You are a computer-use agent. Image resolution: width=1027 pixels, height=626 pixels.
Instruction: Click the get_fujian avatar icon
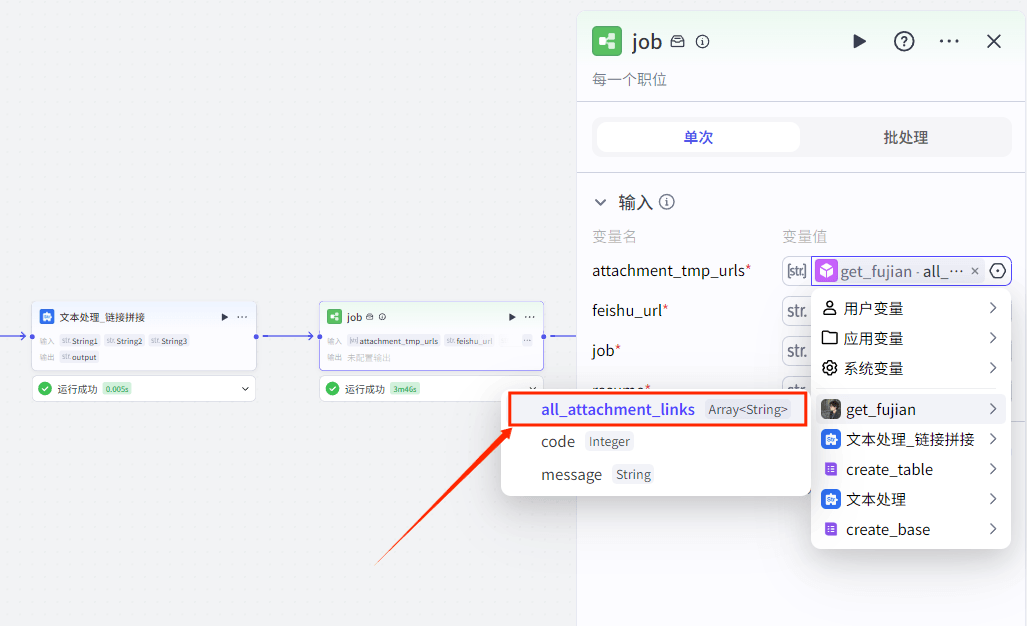point(831,409)
